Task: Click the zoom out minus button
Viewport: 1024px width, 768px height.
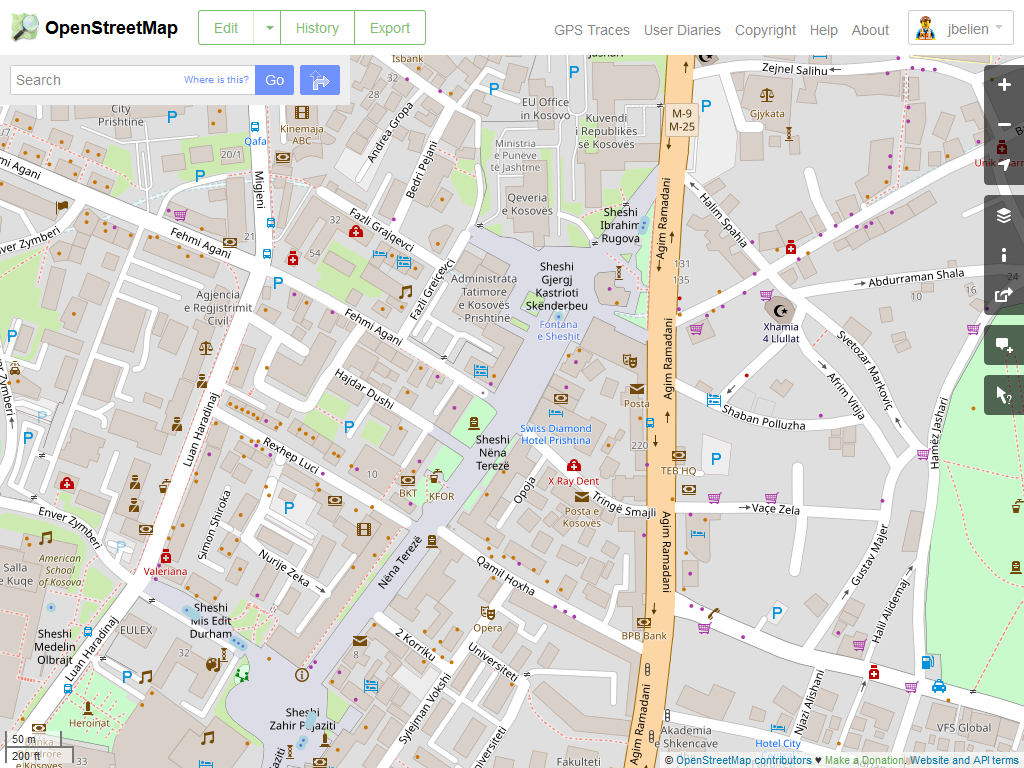Action: tap(1004, 125)
